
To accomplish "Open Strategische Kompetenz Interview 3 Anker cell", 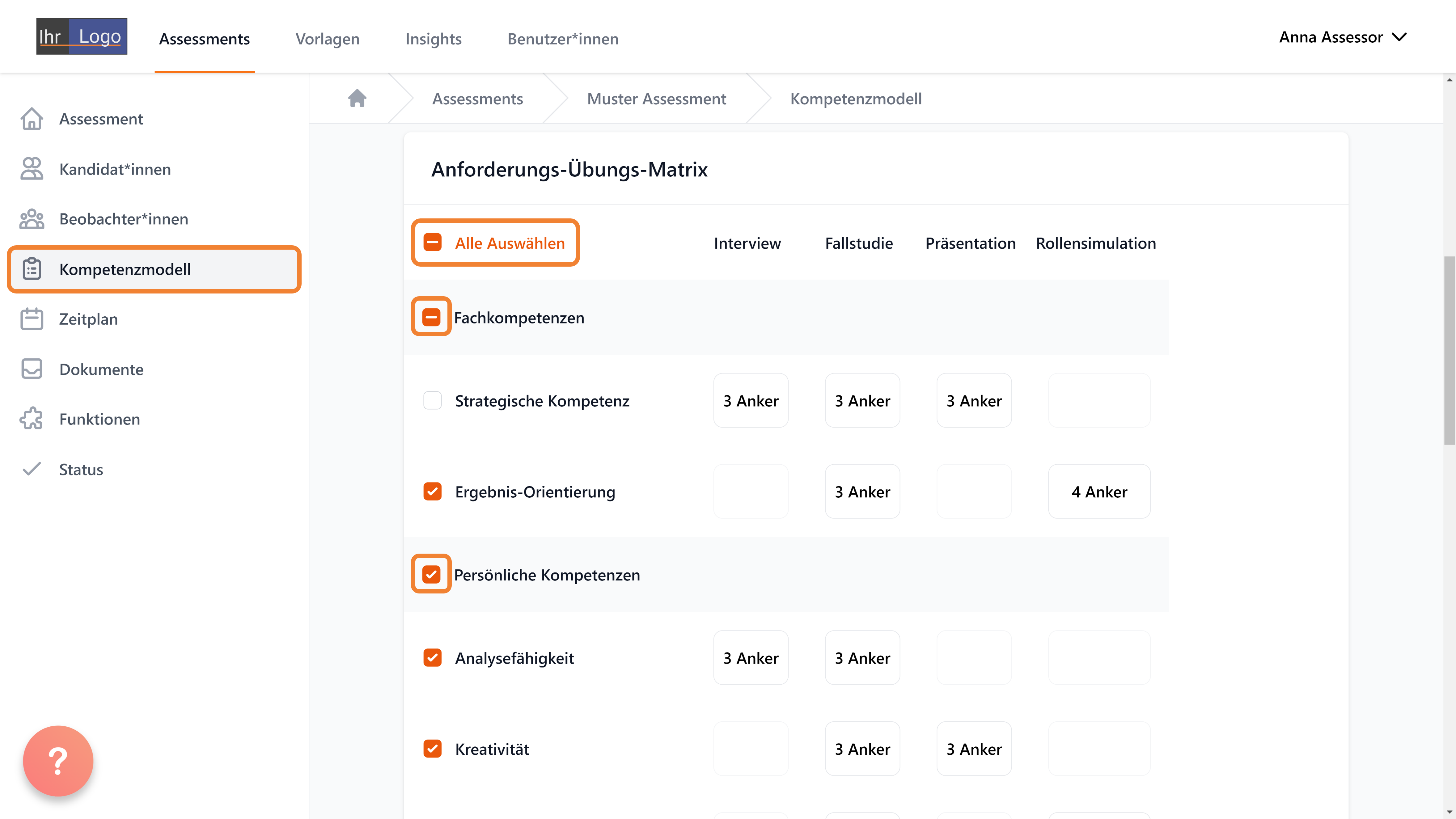I will pos(751,400).
